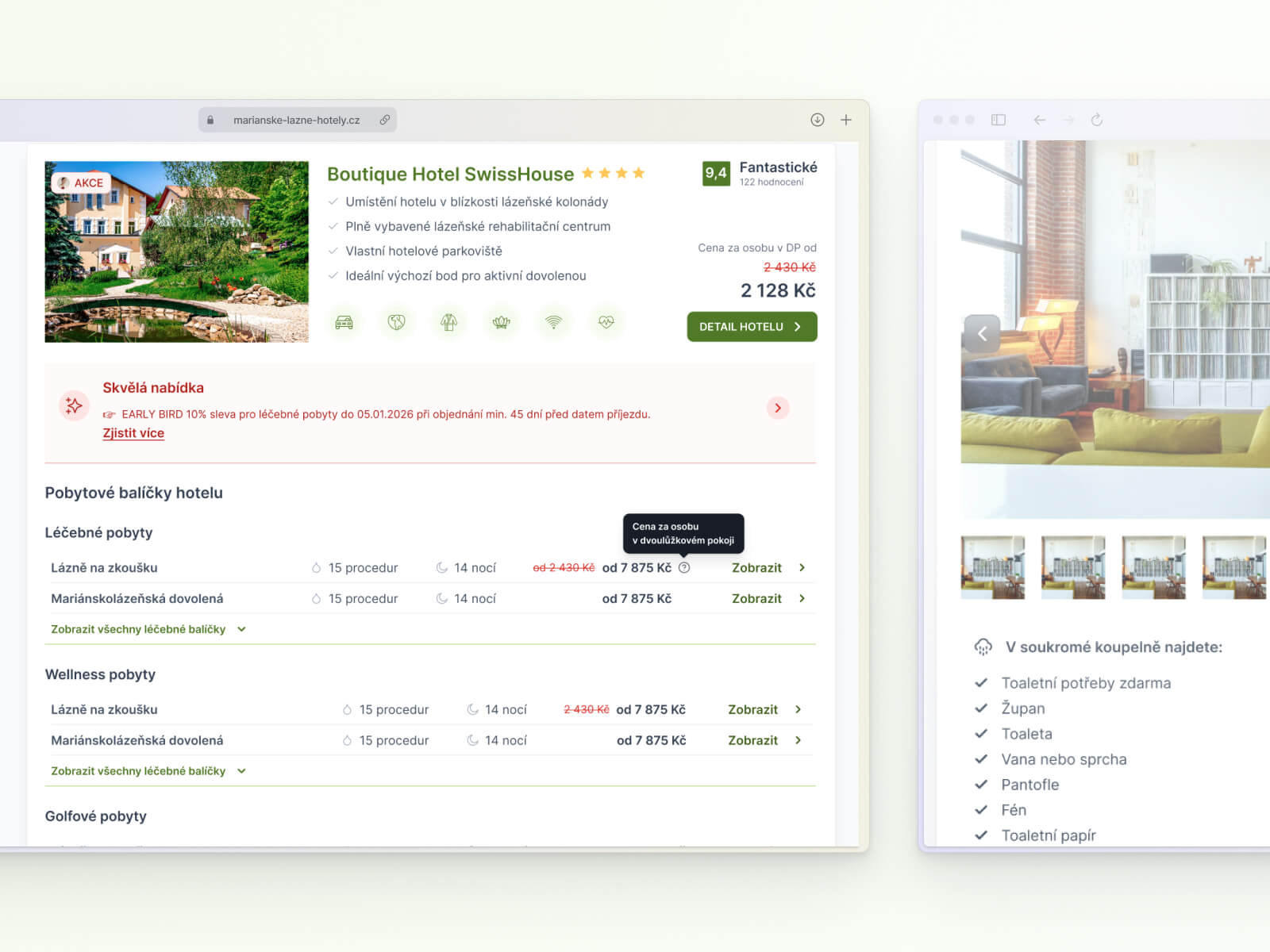Image resolution: width=1270 pixels, height=952 pixels.
Task: Click Mariánskolázeňská dovolená under Wellness pobyty
Action: tap(137, 740)
